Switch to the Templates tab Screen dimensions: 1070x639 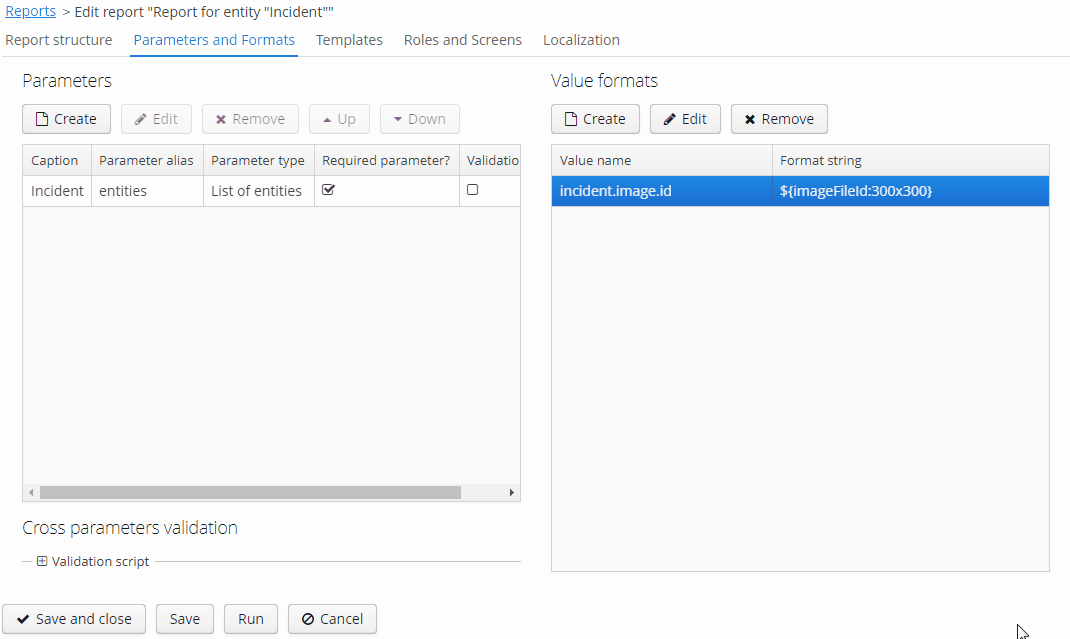349,40
